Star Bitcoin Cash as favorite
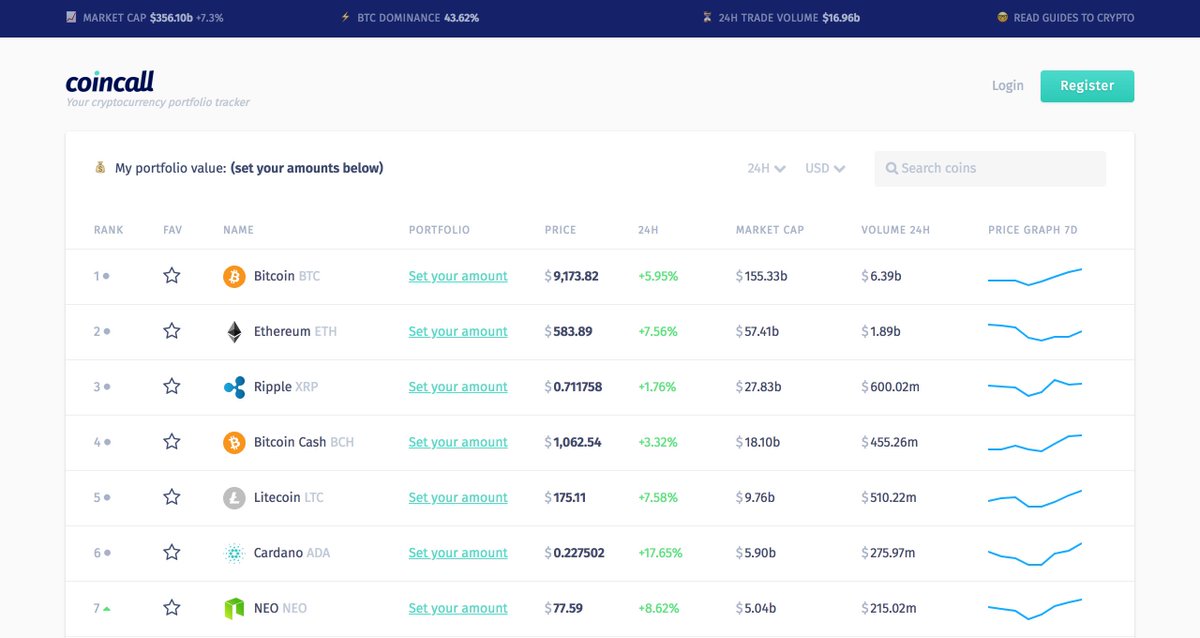 pos(172,442)
